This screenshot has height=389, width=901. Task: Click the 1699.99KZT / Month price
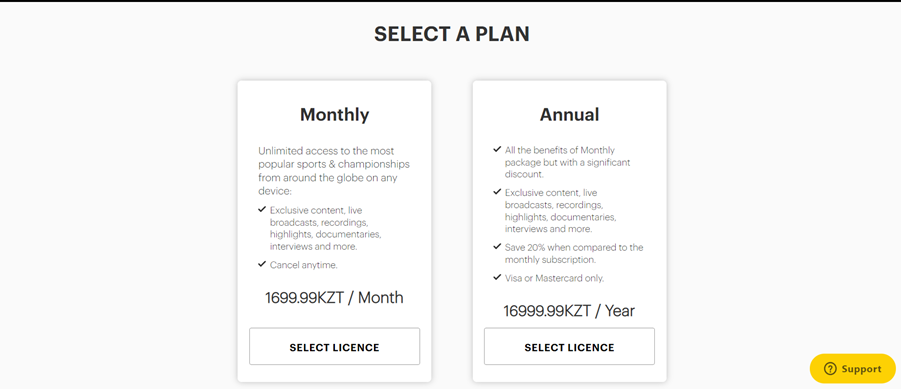pos(334,298)
